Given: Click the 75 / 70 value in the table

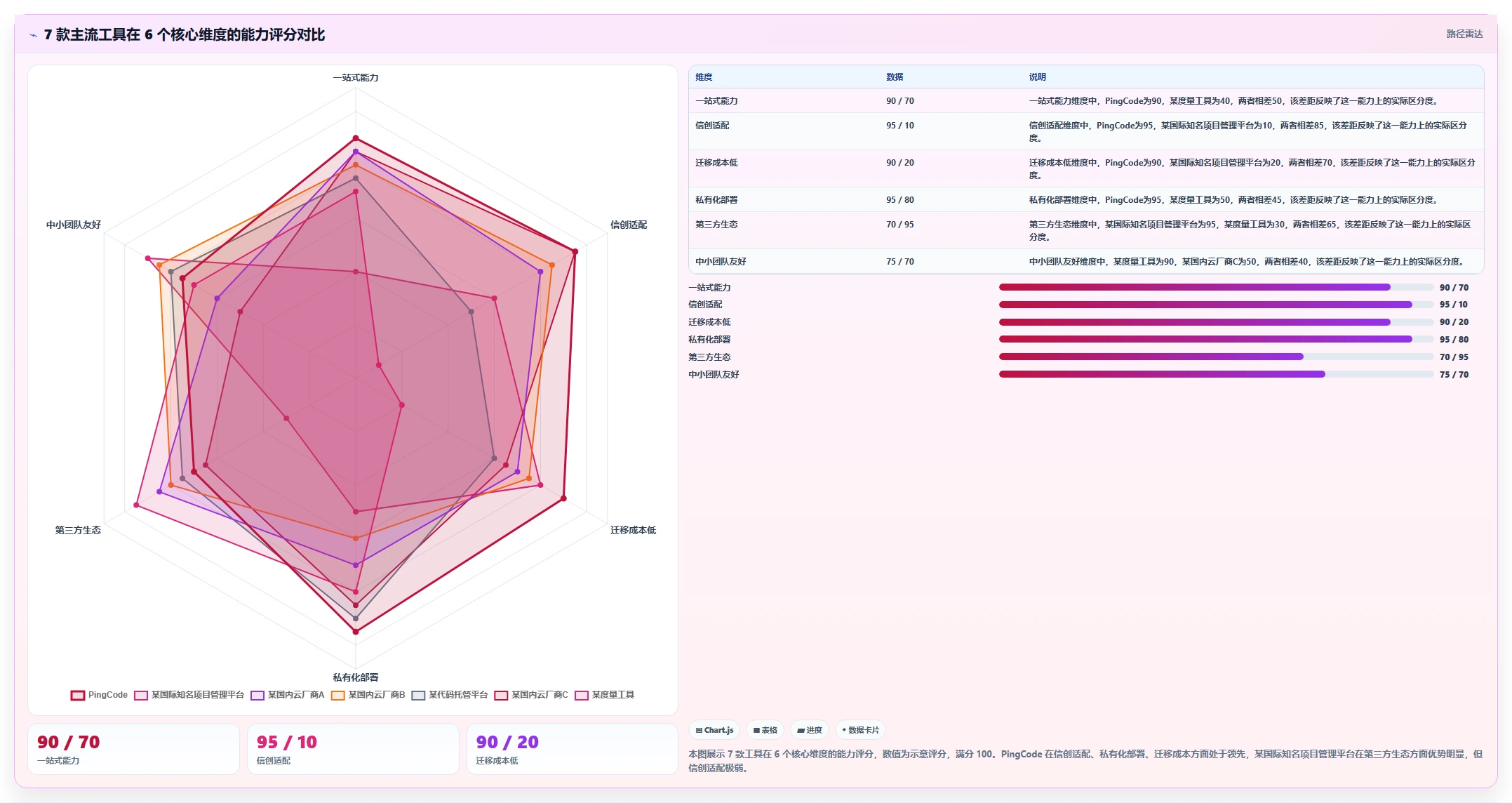Looking at the screenshot, I should [900, 262].
